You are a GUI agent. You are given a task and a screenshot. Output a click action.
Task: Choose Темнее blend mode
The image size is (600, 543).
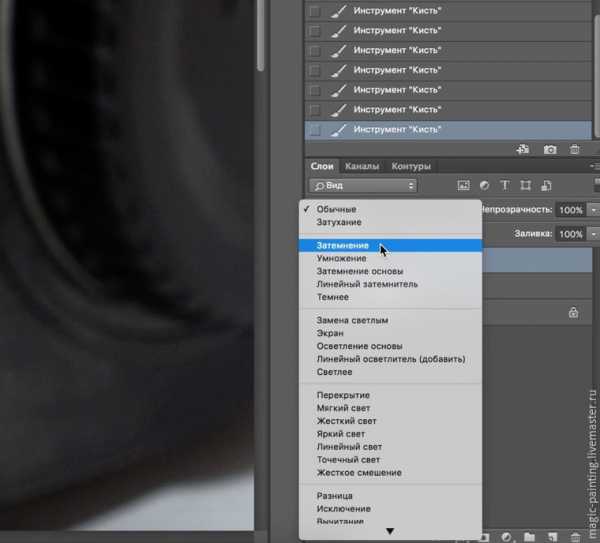pos(390,297)
